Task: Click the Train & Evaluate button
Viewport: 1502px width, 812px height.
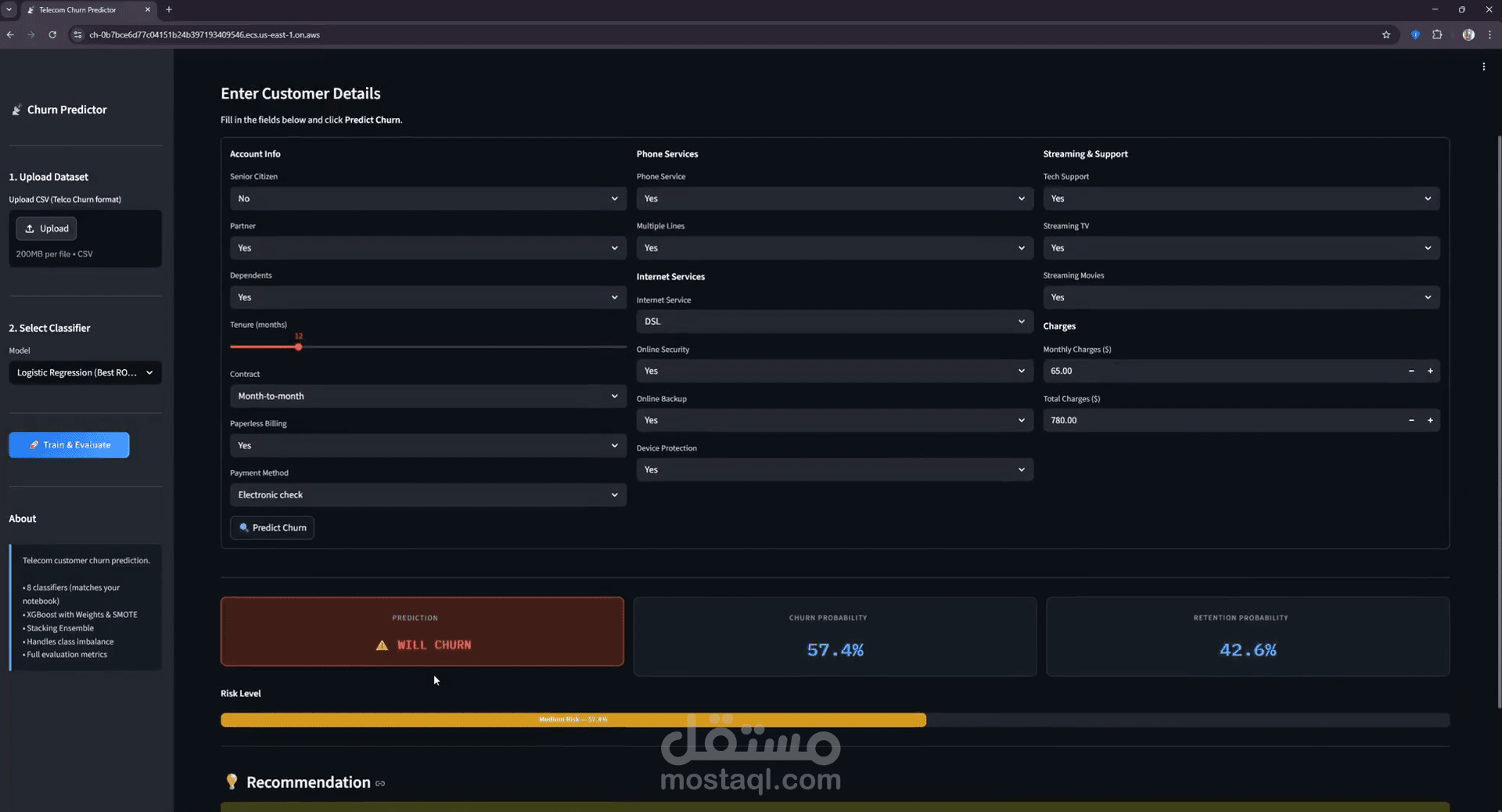Action: [x=69, y=445]
